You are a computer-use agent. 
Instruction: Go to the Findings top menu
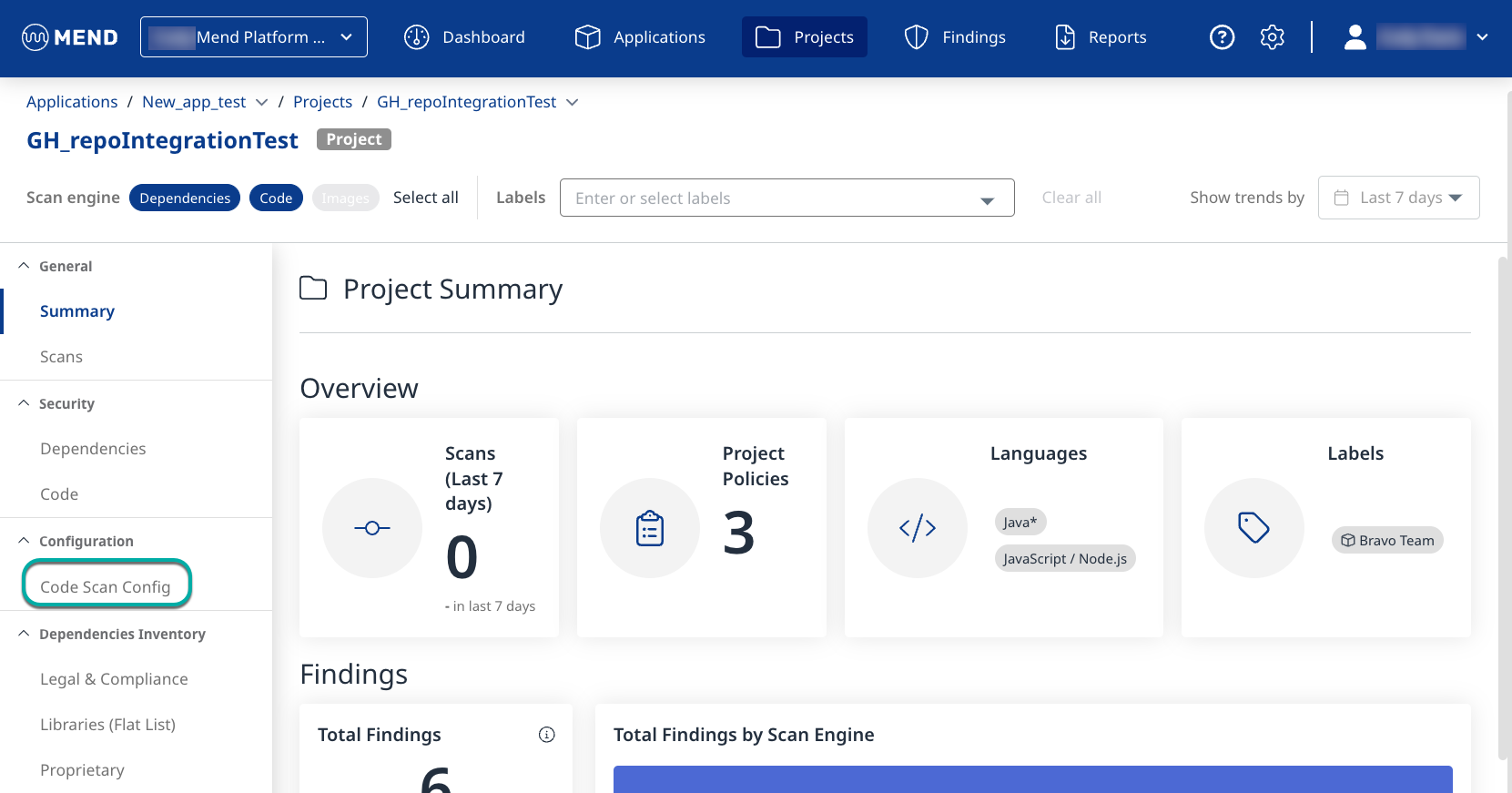[x=955, y=37]
